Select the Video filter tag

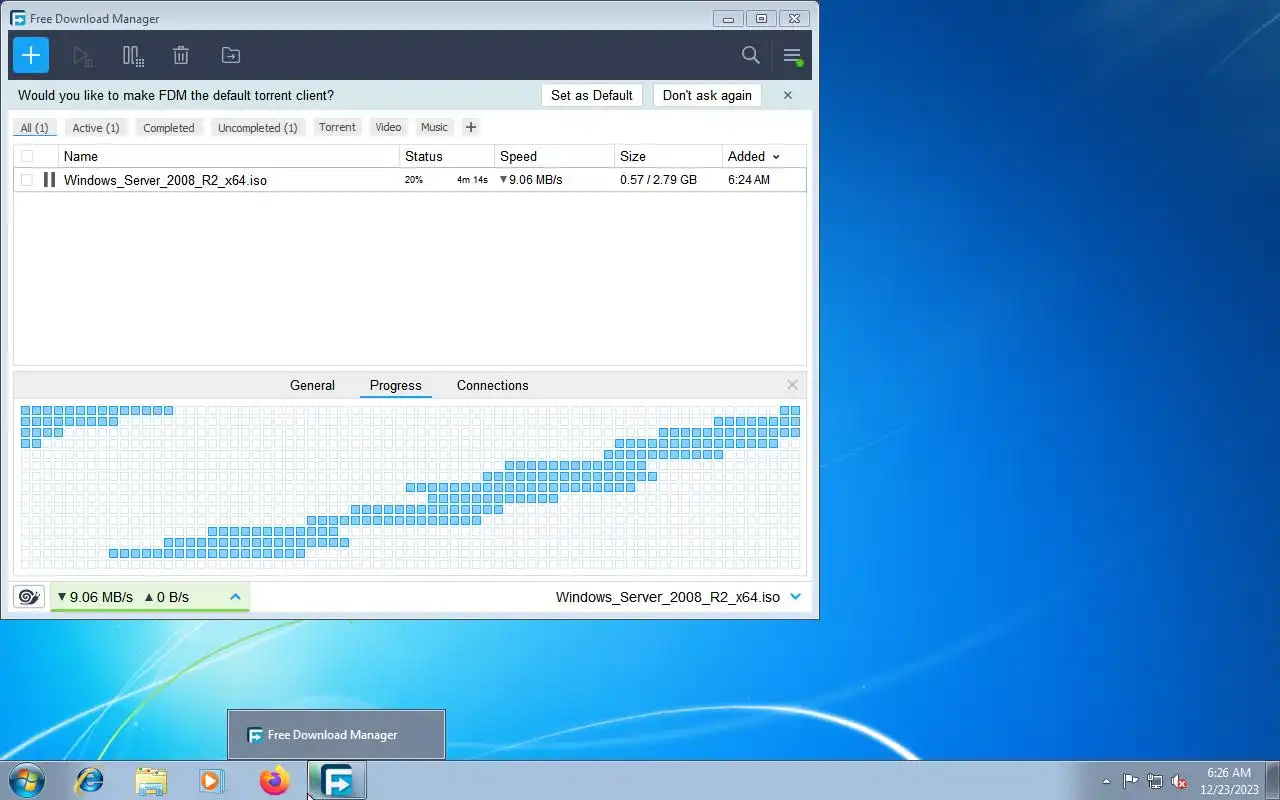click(x=388, y=127)
